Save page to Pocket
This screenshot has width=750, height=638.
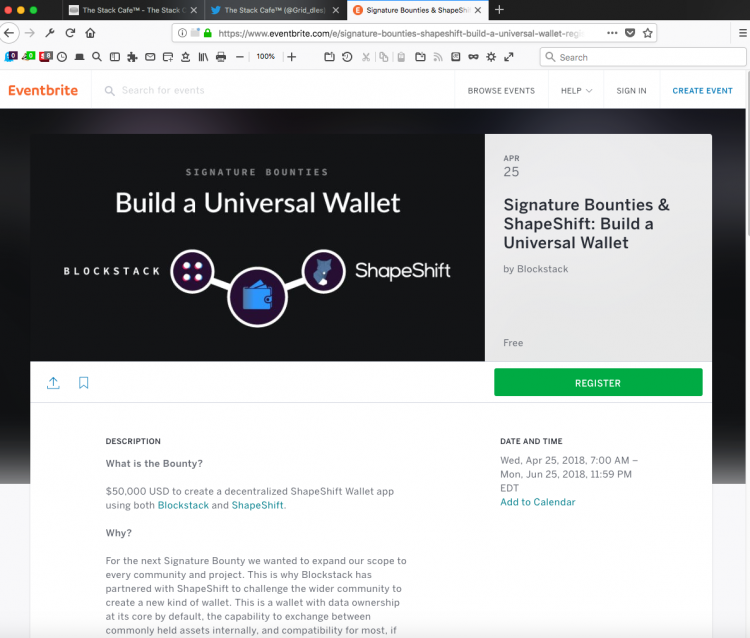coord(630,33)
